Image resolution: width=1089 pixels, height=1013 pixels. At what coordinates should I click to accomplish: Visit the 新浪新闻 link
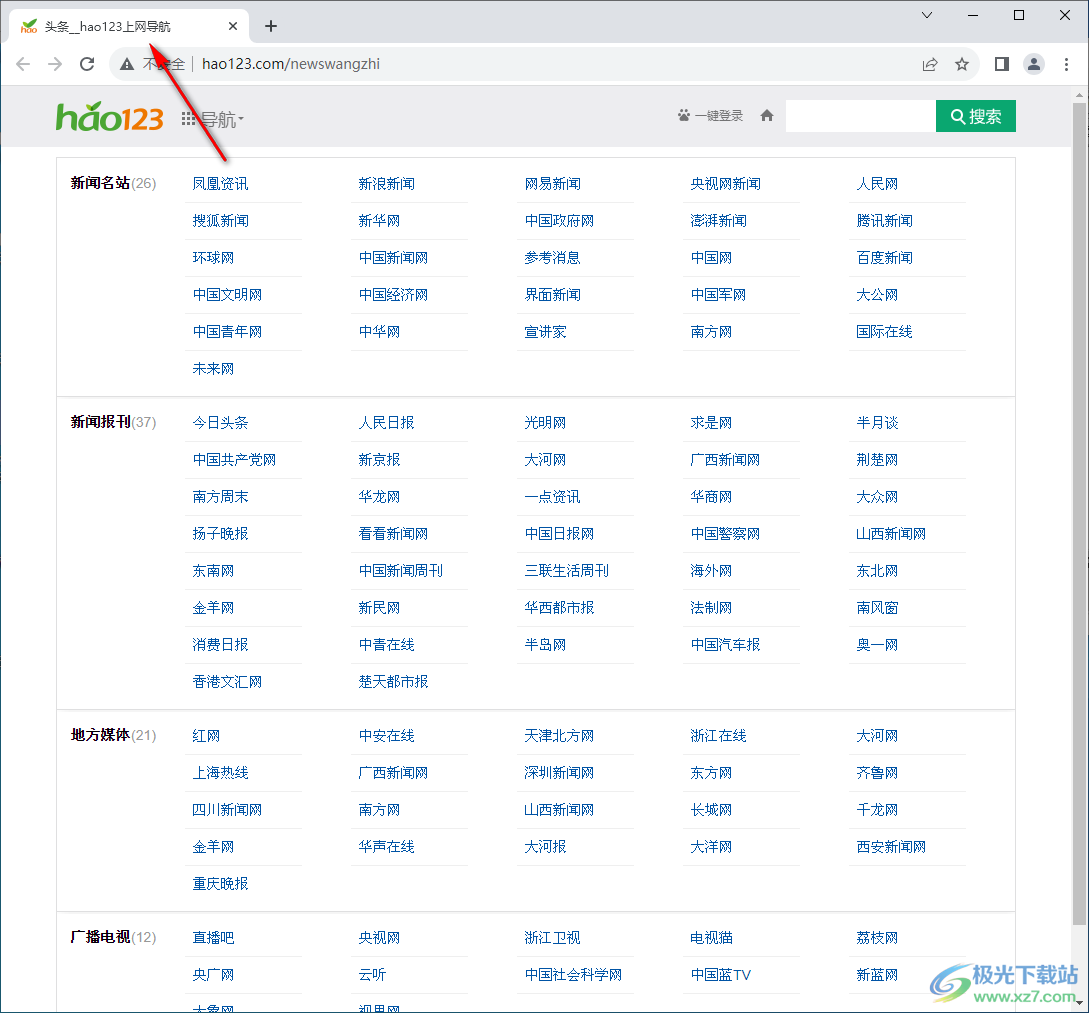tap(386, 183)
